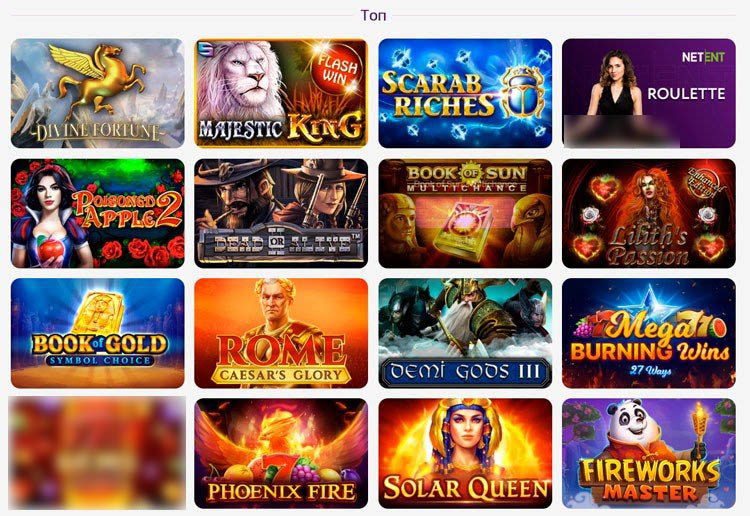Open NetEnt Roulette live game
750x516 pixels.
click(x=649, y=93)
